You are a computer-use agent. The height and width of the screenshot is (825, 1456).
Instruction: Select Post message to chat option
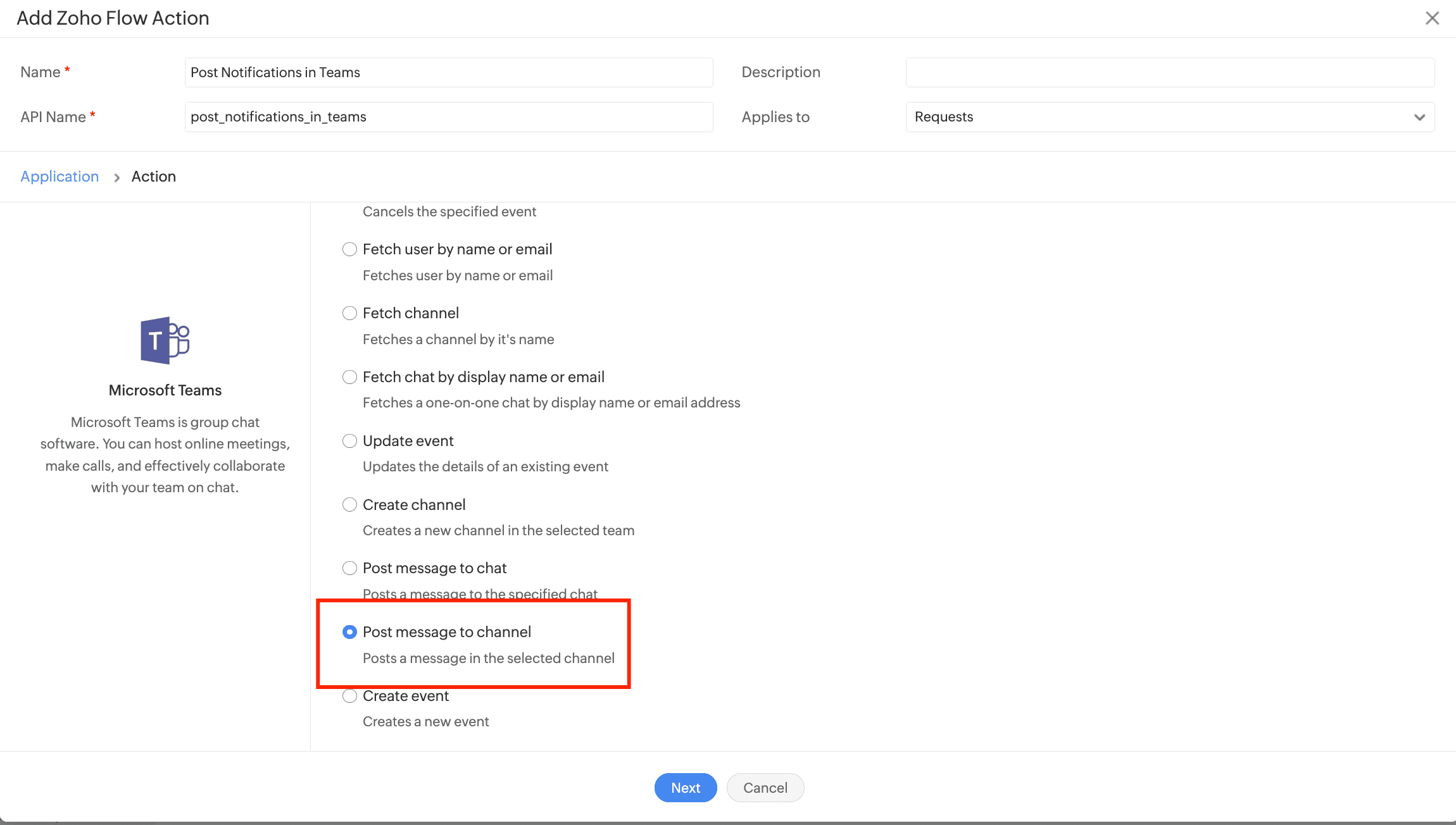(x=349, y=568)
